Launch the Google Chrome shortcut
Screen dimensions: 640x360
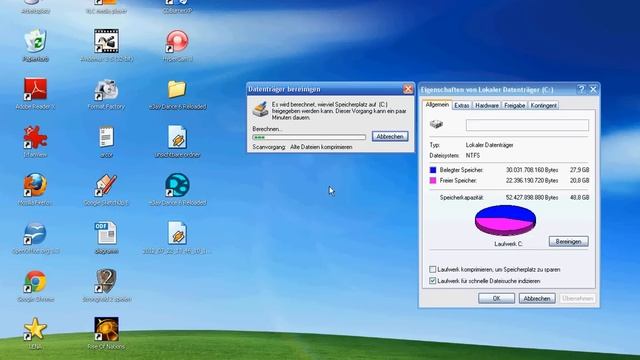[35, 281]
